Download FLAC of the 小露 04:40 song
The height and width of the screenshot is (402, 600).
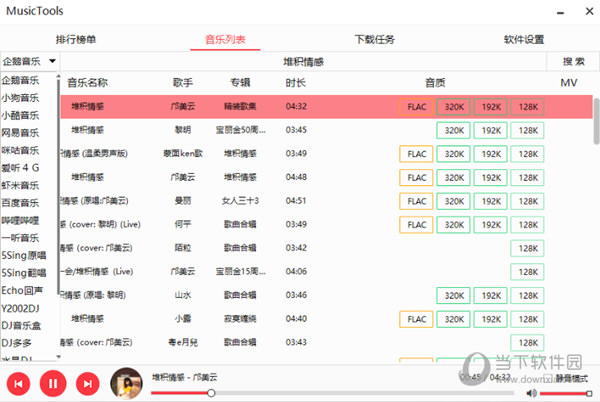[416, 319]
